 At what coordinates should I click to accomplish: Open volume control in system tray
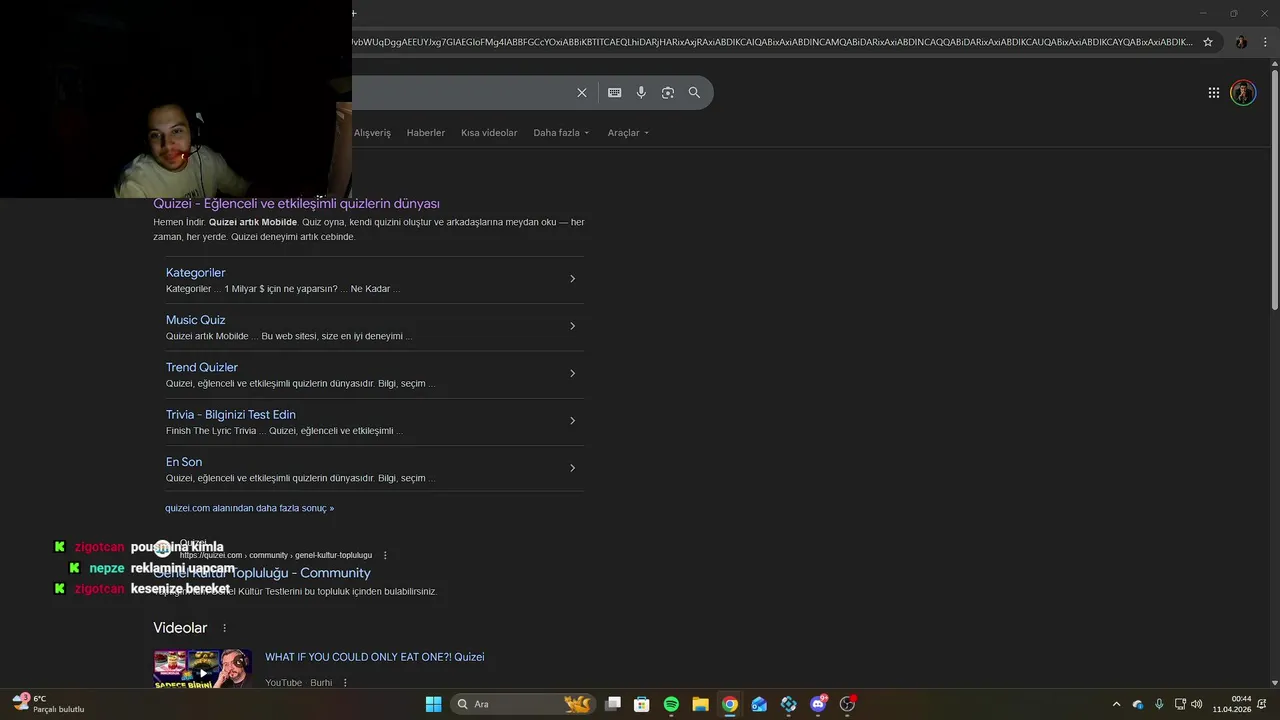[1197, 704]
